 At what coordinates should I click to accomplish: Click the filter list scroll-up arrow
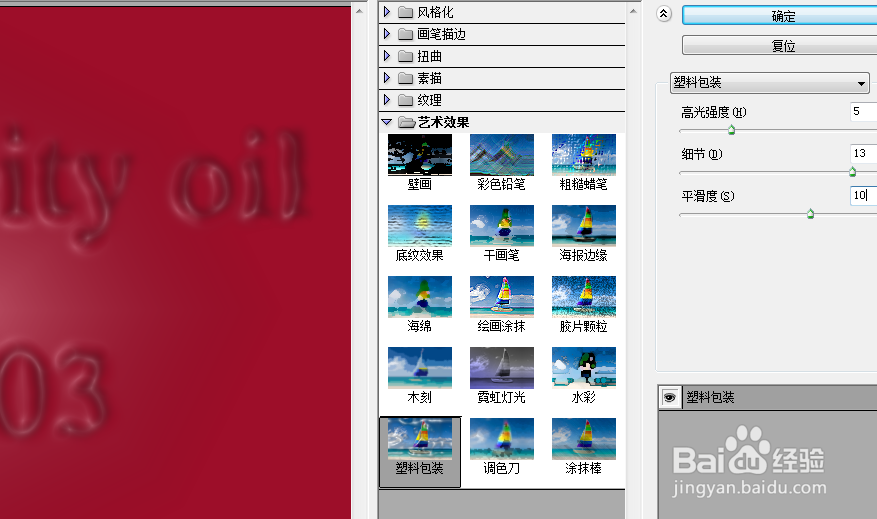(x=633, y=12)
